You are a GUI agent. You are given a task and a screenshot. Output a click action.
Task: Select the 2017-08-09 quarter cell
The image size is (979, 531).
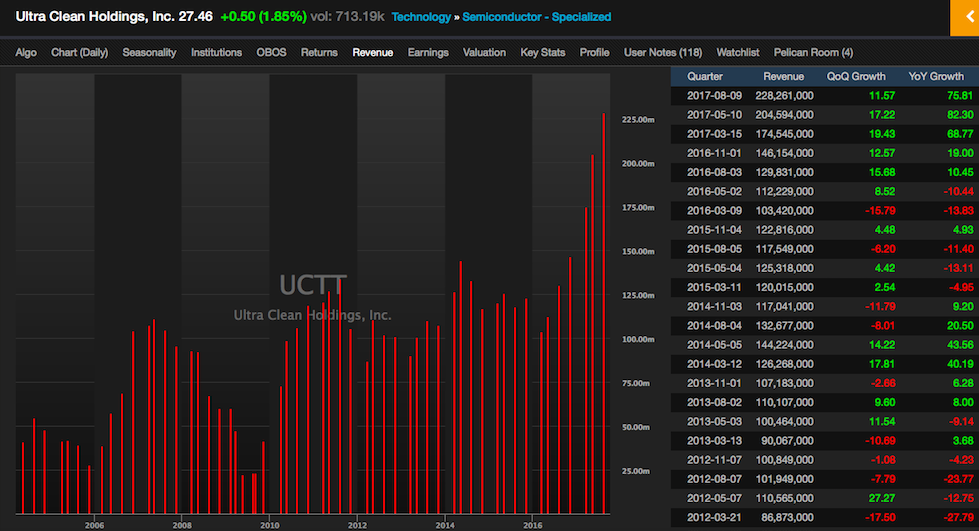714,96
